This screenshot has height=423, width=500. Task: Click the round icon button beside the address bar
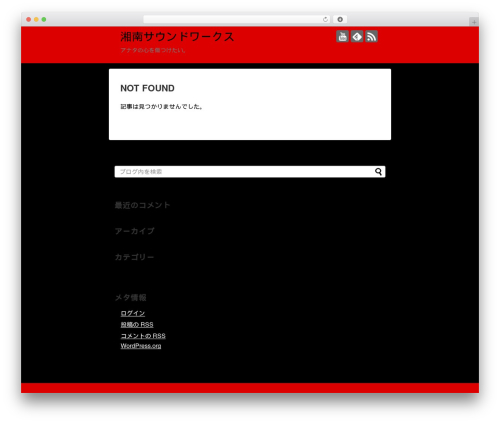click(340, 19)
